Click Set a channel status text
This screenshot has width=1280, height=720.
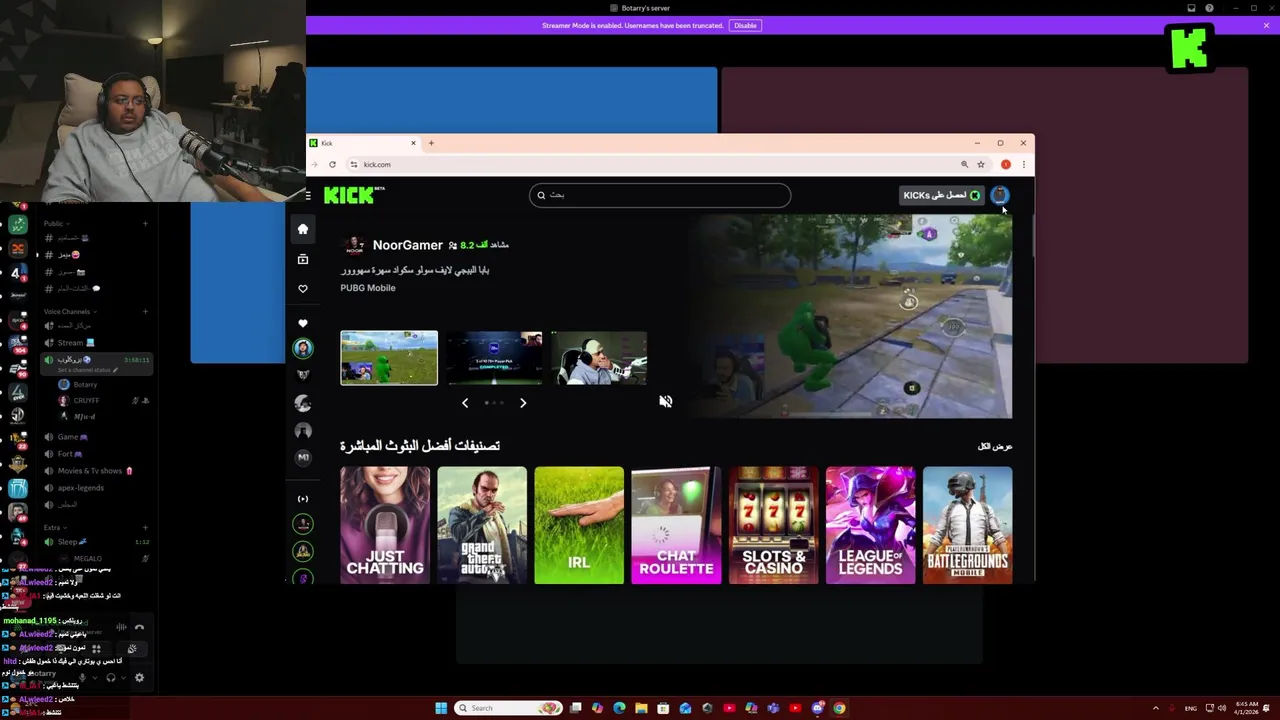(x=84, y=370)
